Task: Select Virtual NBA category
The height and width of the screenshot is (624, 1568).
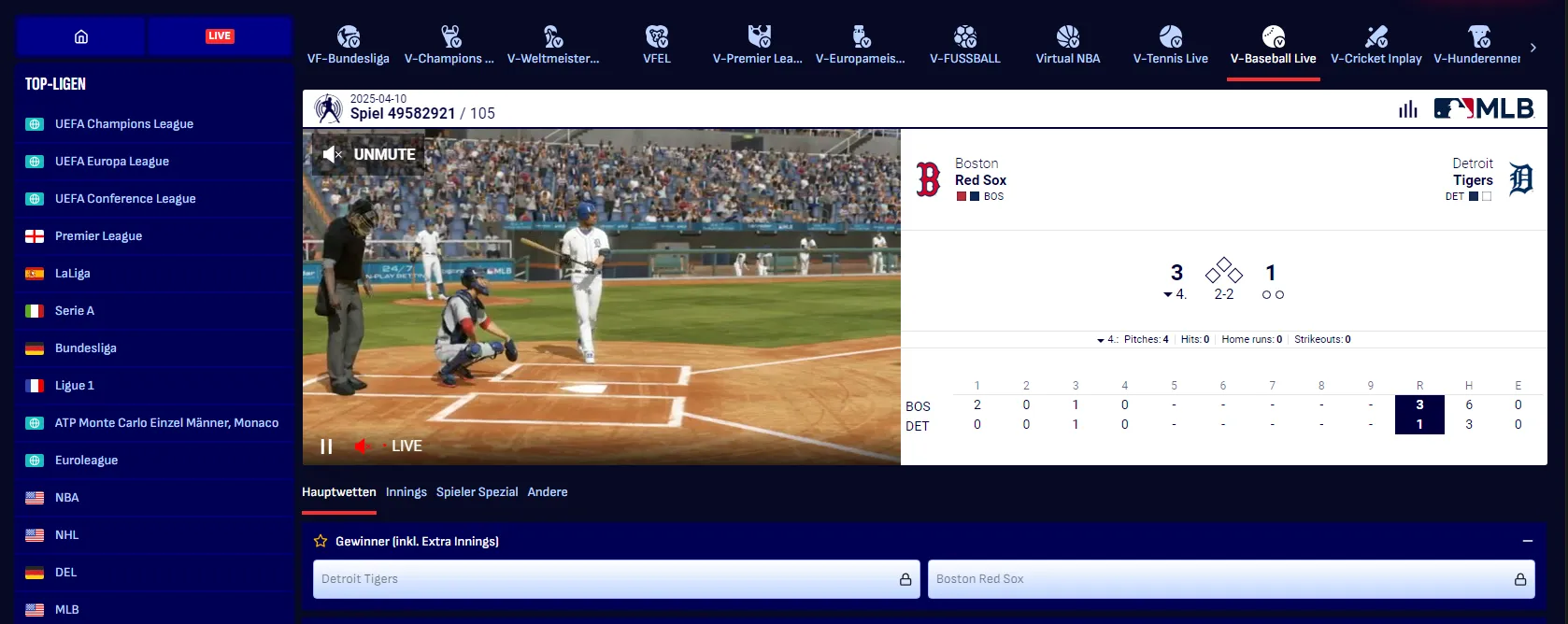Action: 1068,46
